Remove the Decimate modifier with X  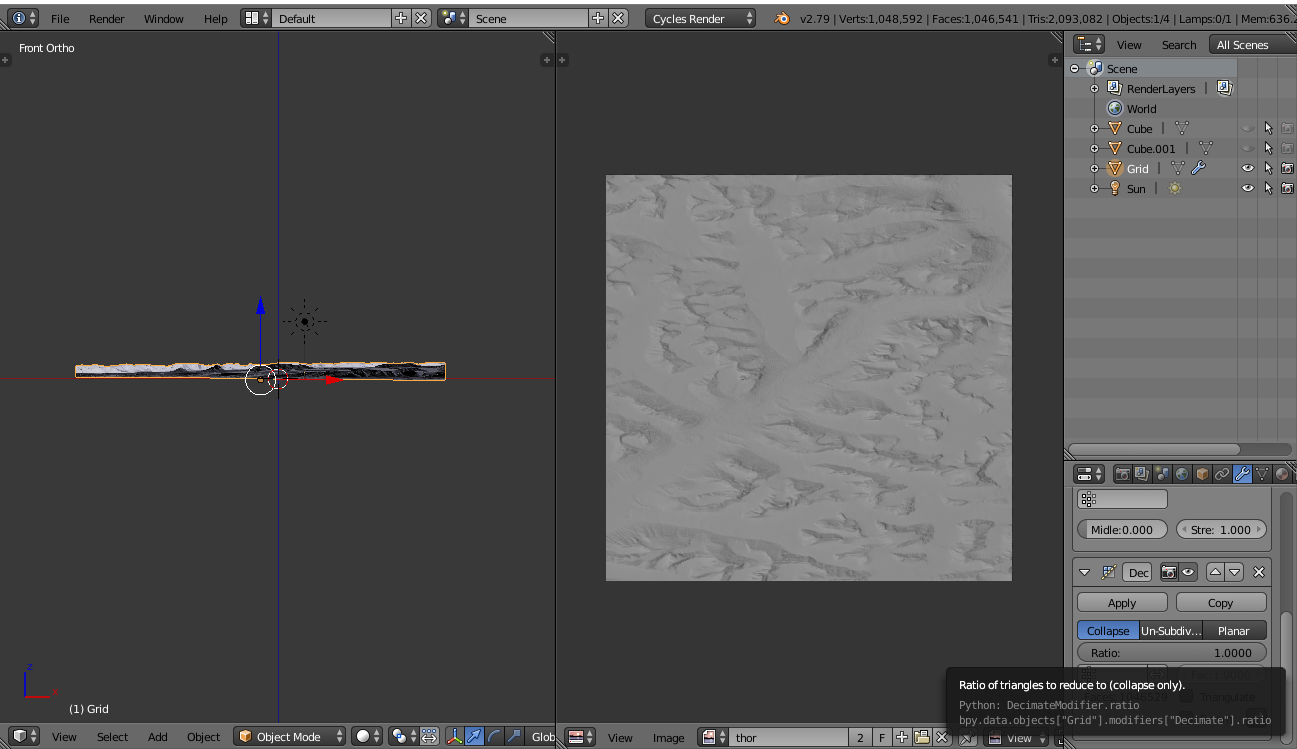click(x=1259, y=572)
